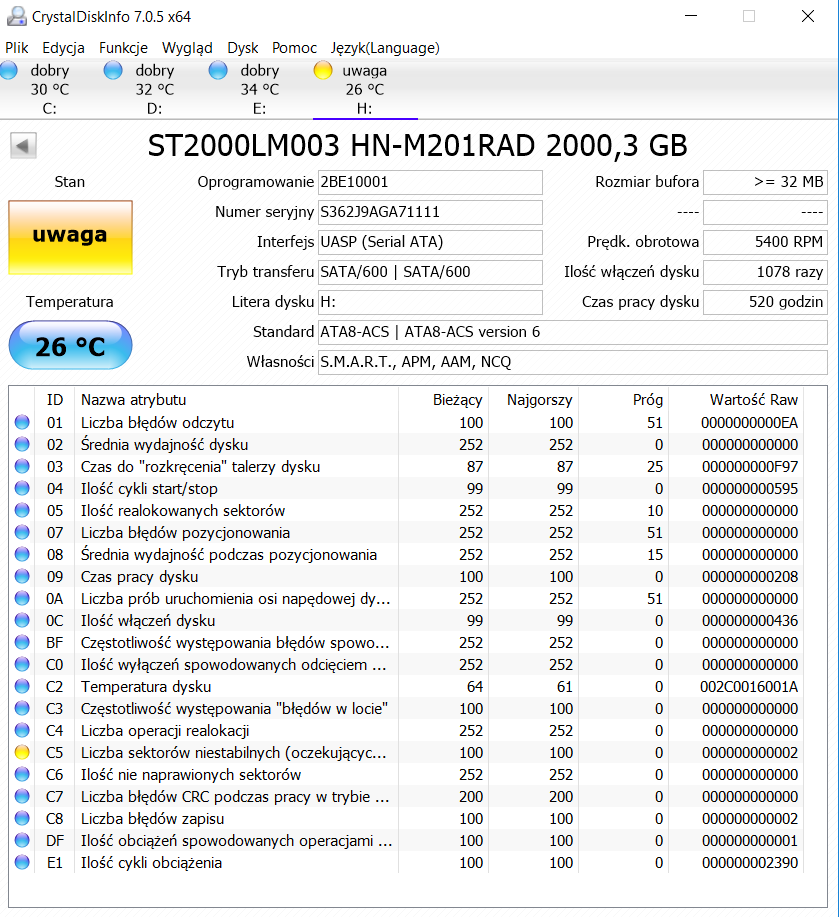The image size is (839, 917).
Task: Click the yellow caution dot on row C5
Action: 22,752
